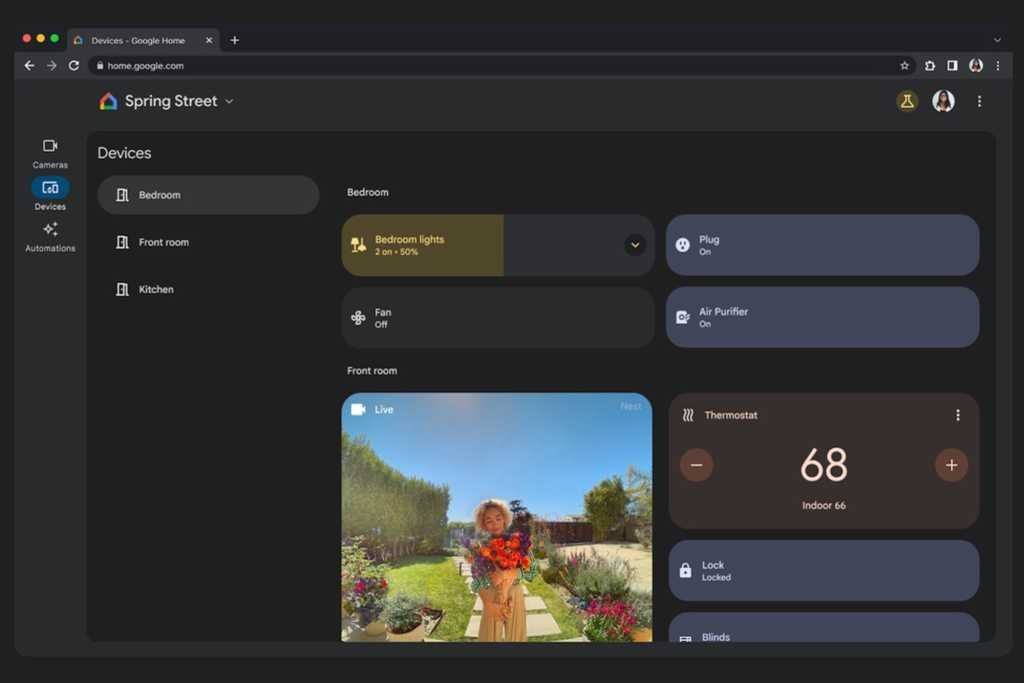Toggle the Air Purifier tile

click(x=822, y=318)
